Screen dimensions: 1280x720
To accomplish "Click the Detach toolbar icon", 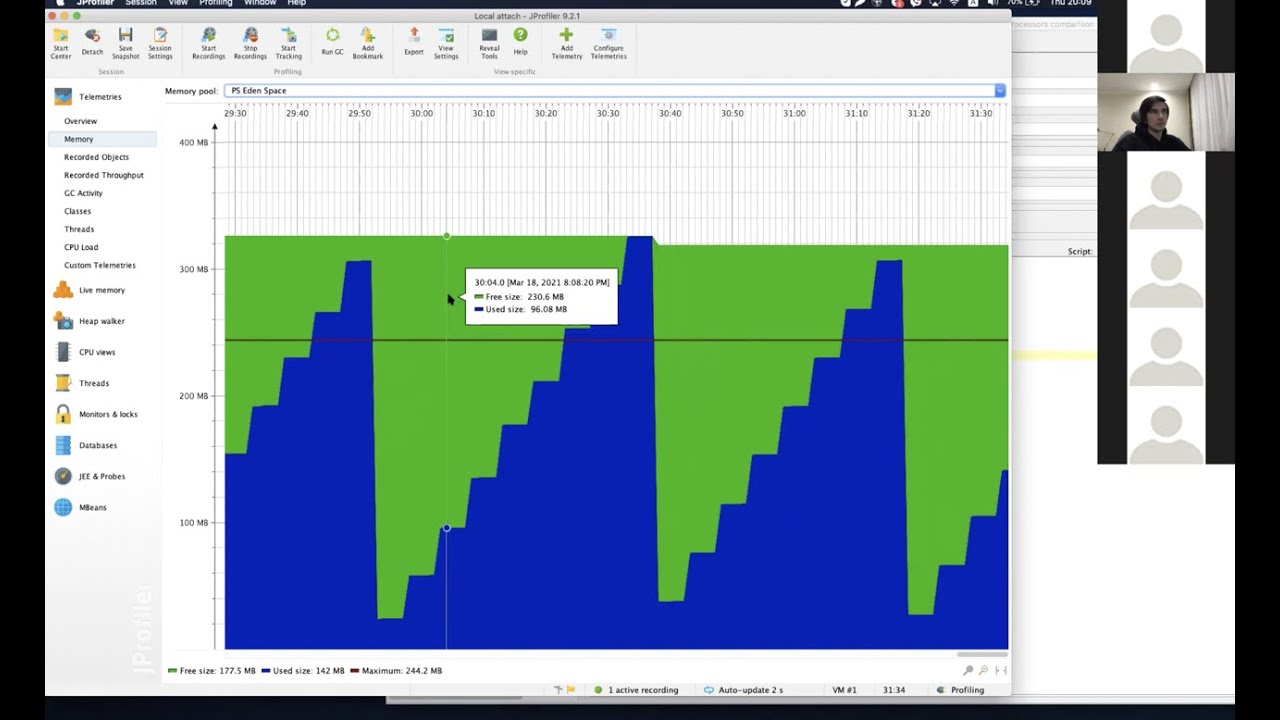I will (x=92, y=43).
